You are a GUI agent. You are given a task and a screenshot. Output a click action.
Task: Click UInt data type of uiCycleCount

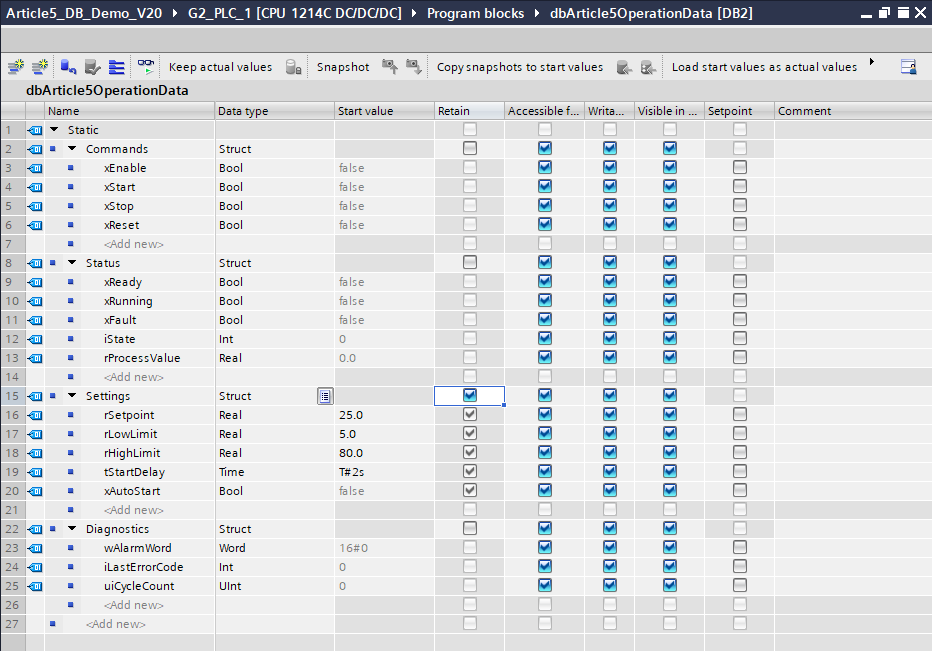[x=231, y=586]
